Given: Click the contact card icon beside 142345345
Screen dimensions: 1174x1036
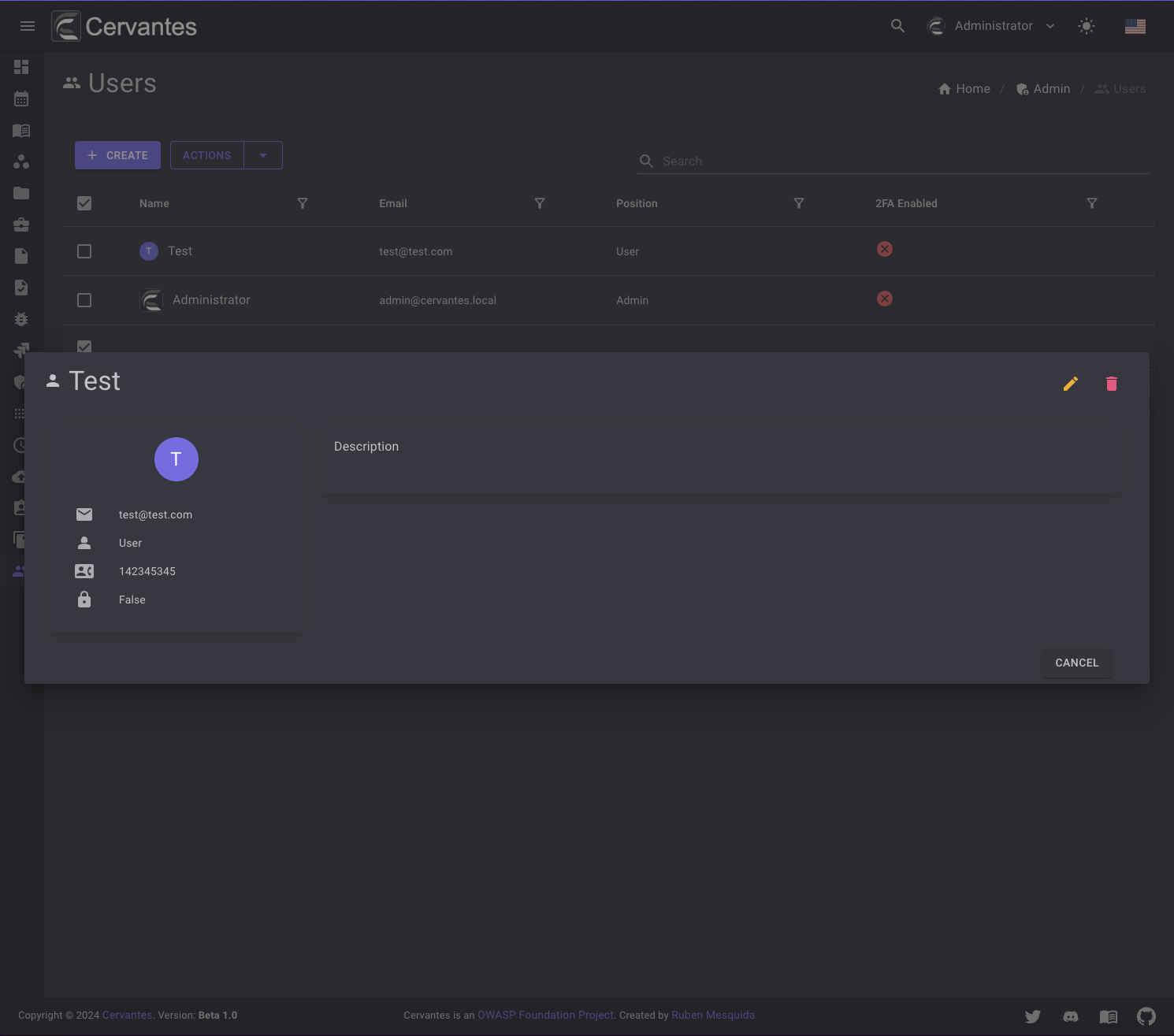Looking at the screenshot, I should (x=84, y=571).
